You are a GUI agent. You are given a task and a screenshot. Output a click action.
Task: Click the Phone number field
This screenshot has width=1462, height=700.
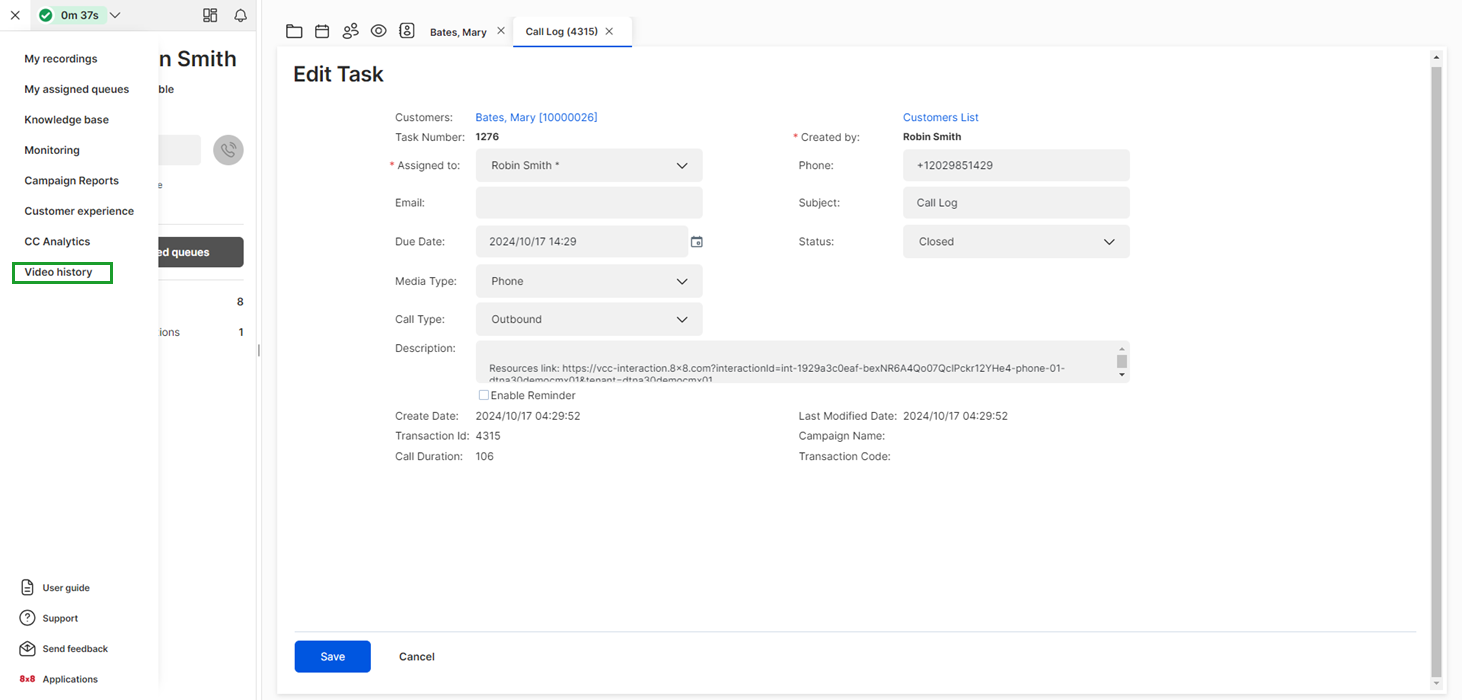(1016, 165)
